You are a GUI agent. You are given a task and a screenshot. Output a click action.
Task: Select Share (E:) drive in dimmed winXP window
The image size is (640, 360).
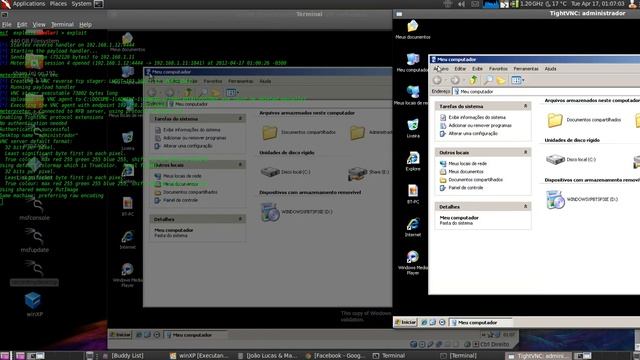(368, 173)
